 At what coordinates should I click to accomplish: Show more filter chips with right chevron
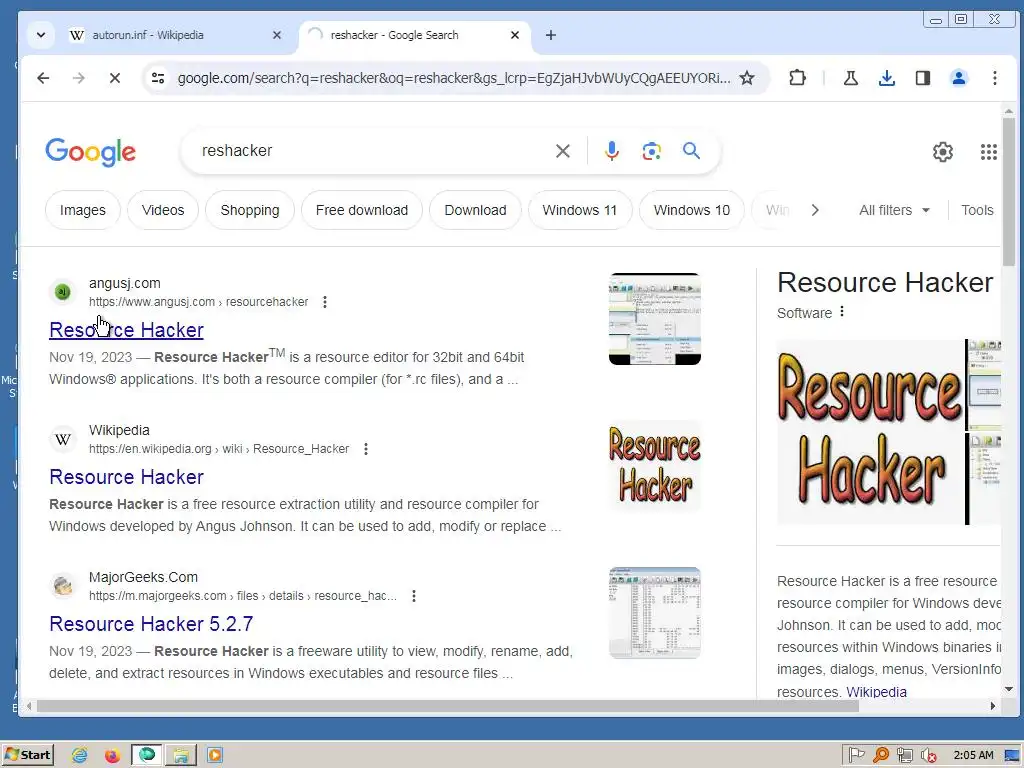814,210
